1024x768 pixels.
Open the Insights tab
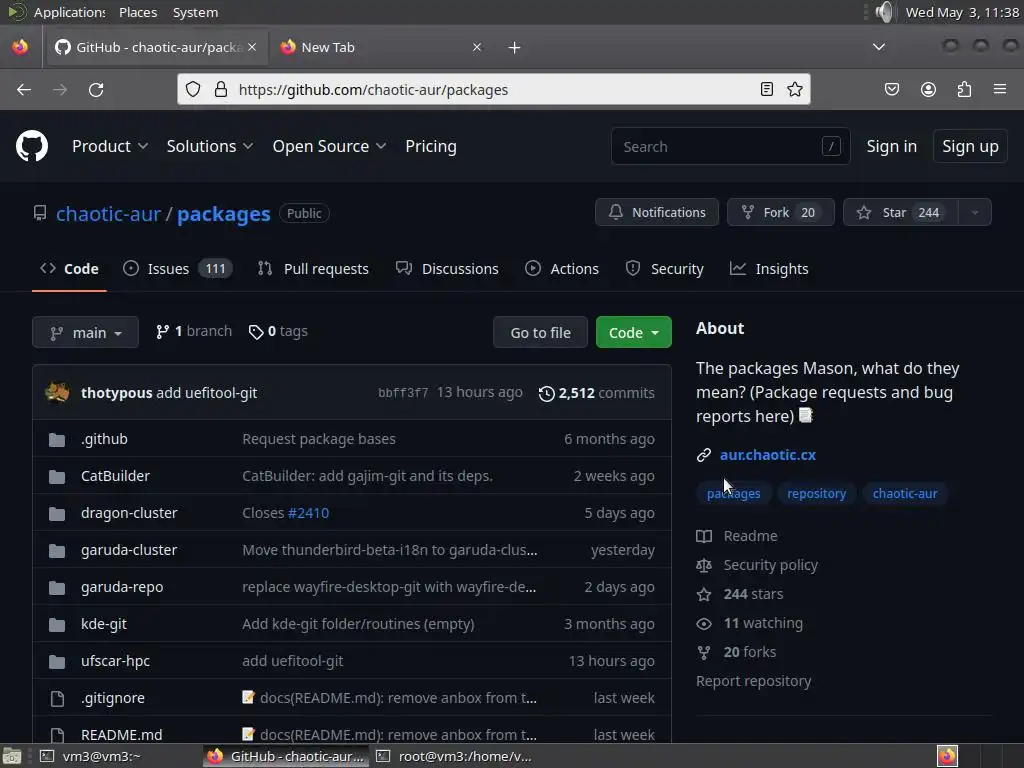[769, 268]
